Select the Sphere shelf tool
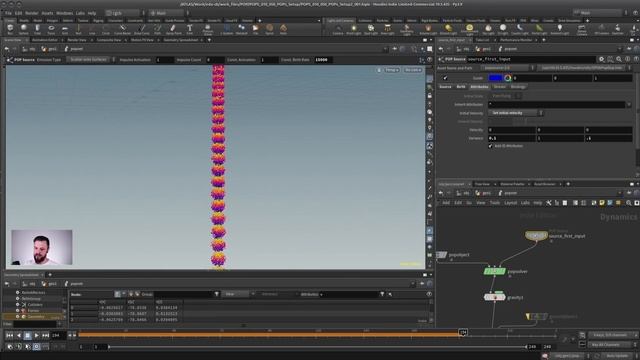The image size is (640, 360). point(24,29)
